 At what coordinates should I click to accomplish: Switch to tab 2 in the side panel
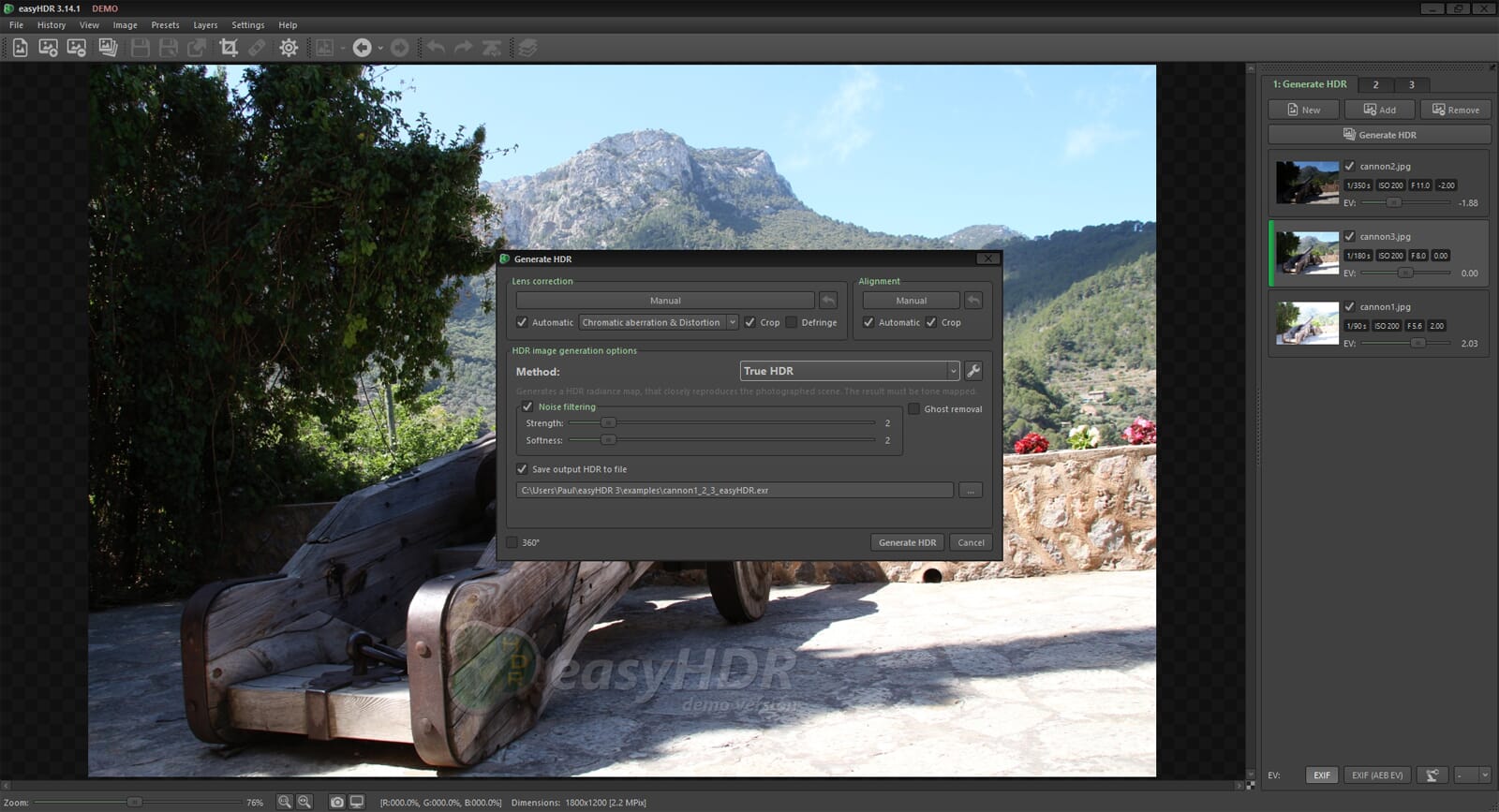pyautogui.click(x=1375, y=84)
